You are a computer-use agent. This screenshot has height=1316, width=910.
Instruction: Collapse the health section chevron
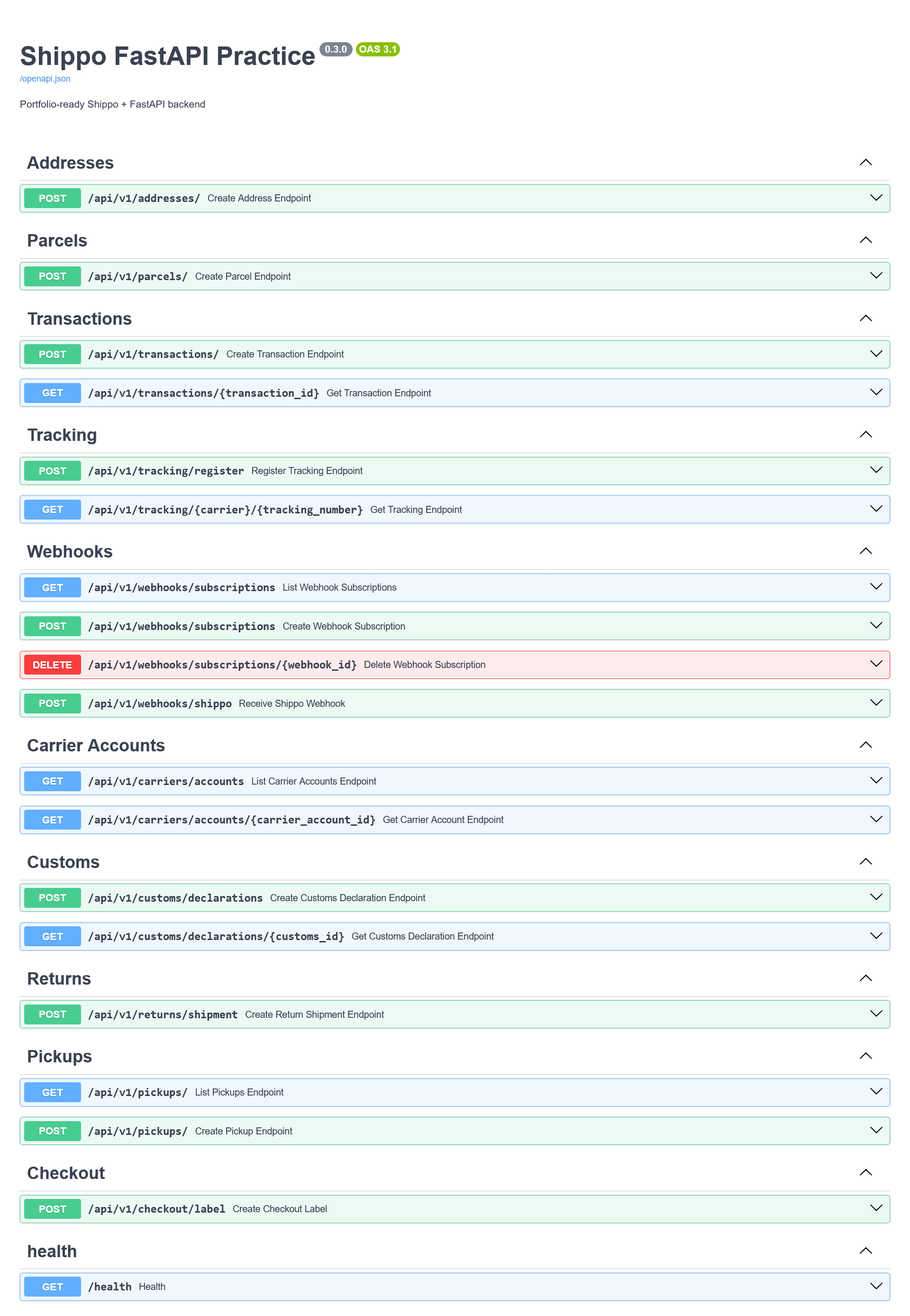(x=865, y=1251)
